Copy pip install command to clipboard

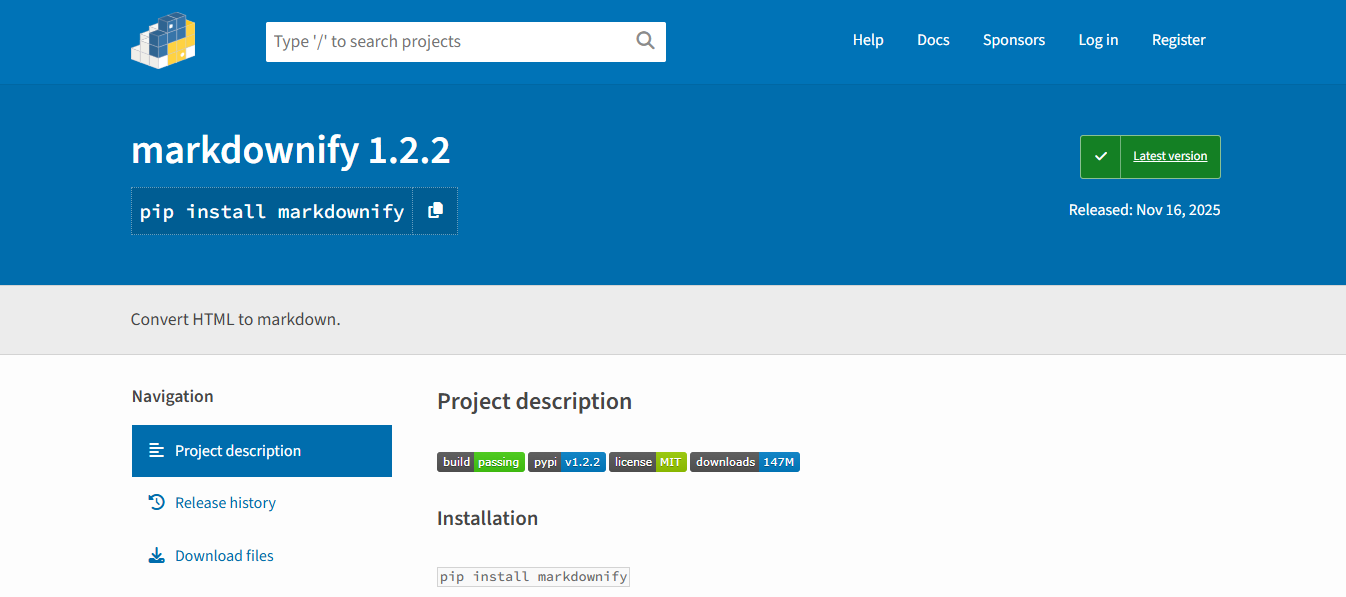click(x=435, y=211)
